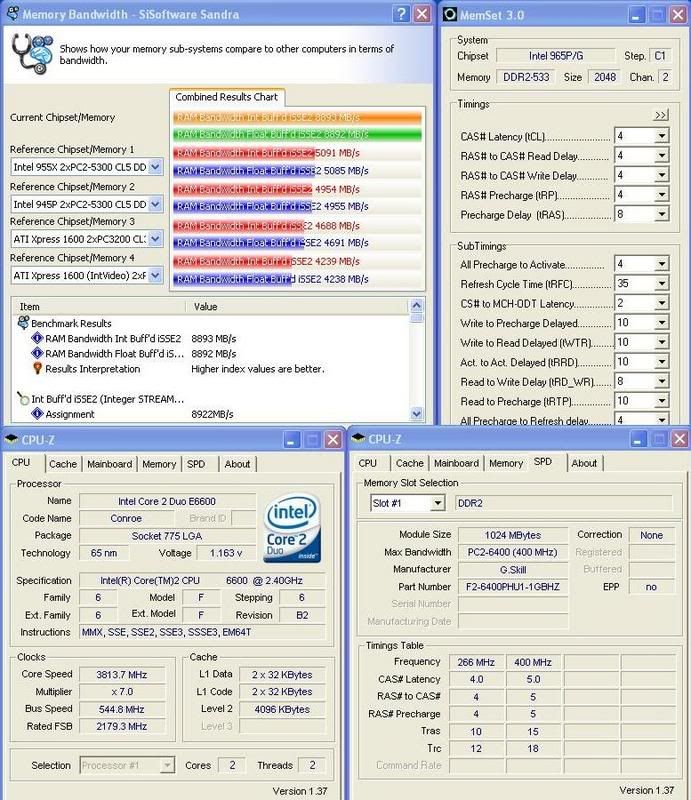The image size is (691, 800).
Task: Click the Rated FSB 2179.3 MHz value
Action: tap(122, 726)
